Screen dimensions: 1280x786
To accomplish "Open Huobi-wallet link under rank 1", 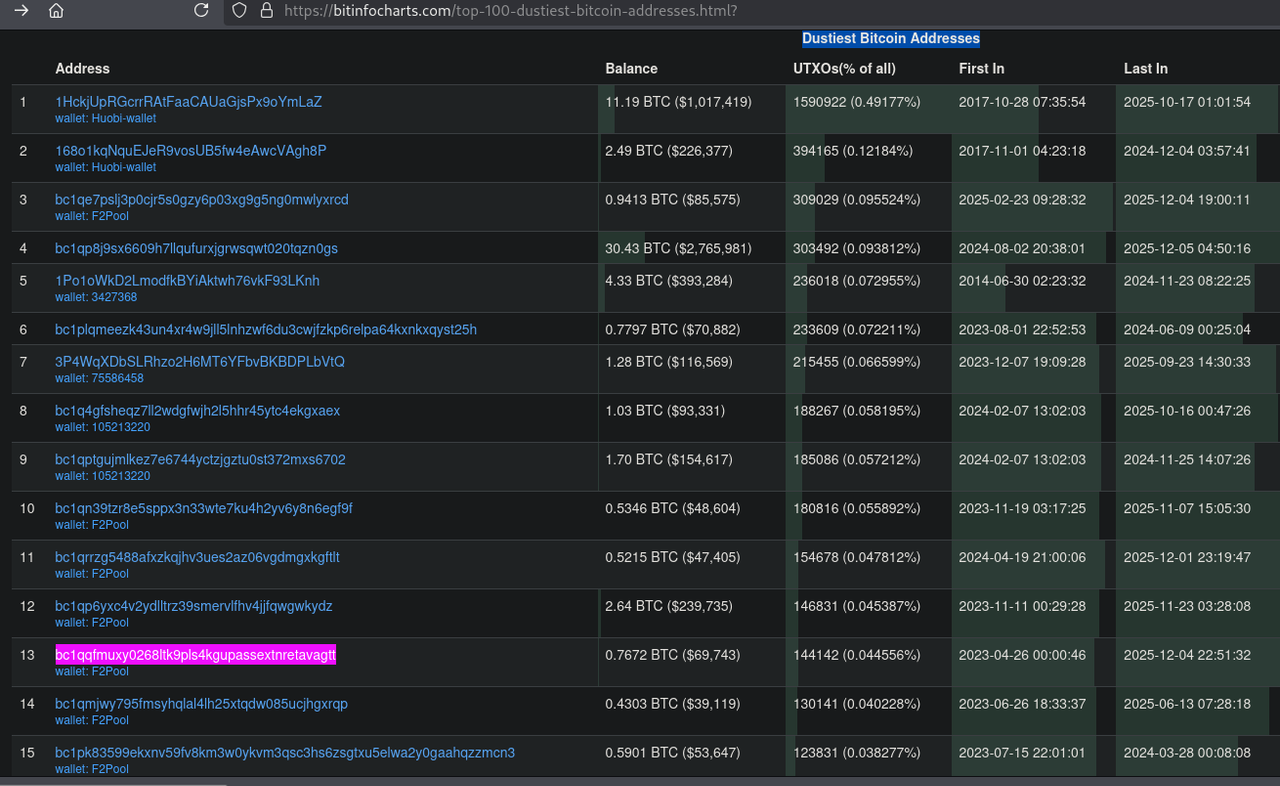I will point(106,118).
